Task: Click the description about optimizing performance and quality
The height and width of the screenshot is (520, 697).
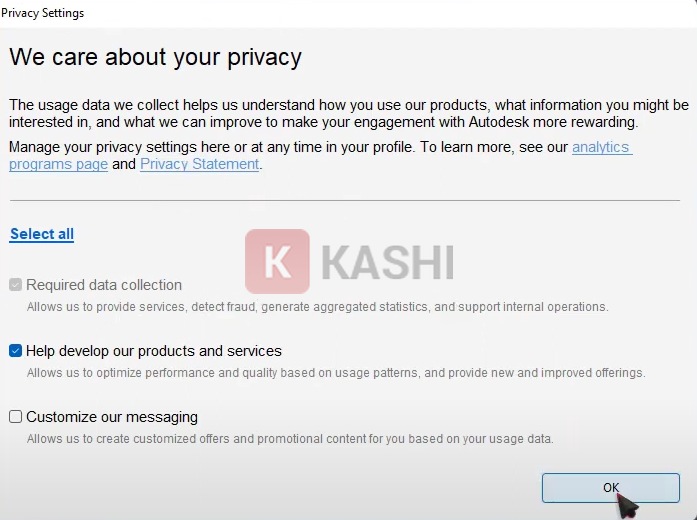Action: point(335,373)
